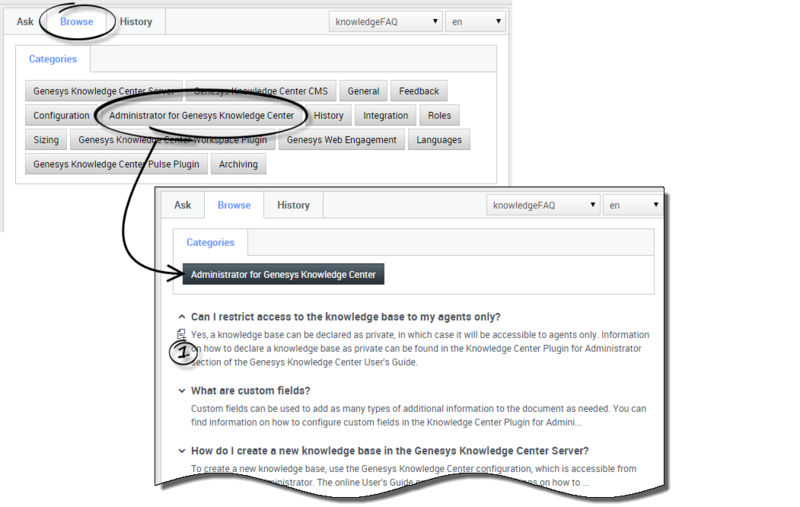Viewport: 800px width, 507px height.
Task: Click the answer text starting 'Custom fields can be used'
Action: (418, 415)
